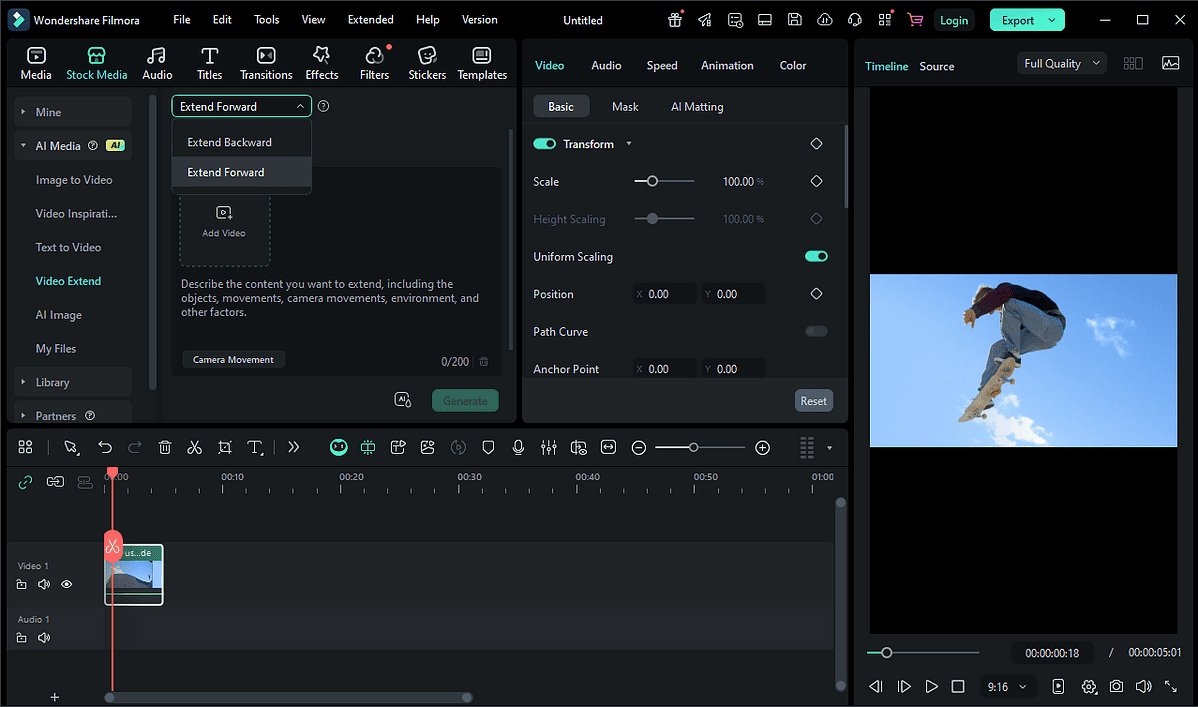Switch to the Animation tab
Screen dimensions: 1198x707
pos(727,66)
